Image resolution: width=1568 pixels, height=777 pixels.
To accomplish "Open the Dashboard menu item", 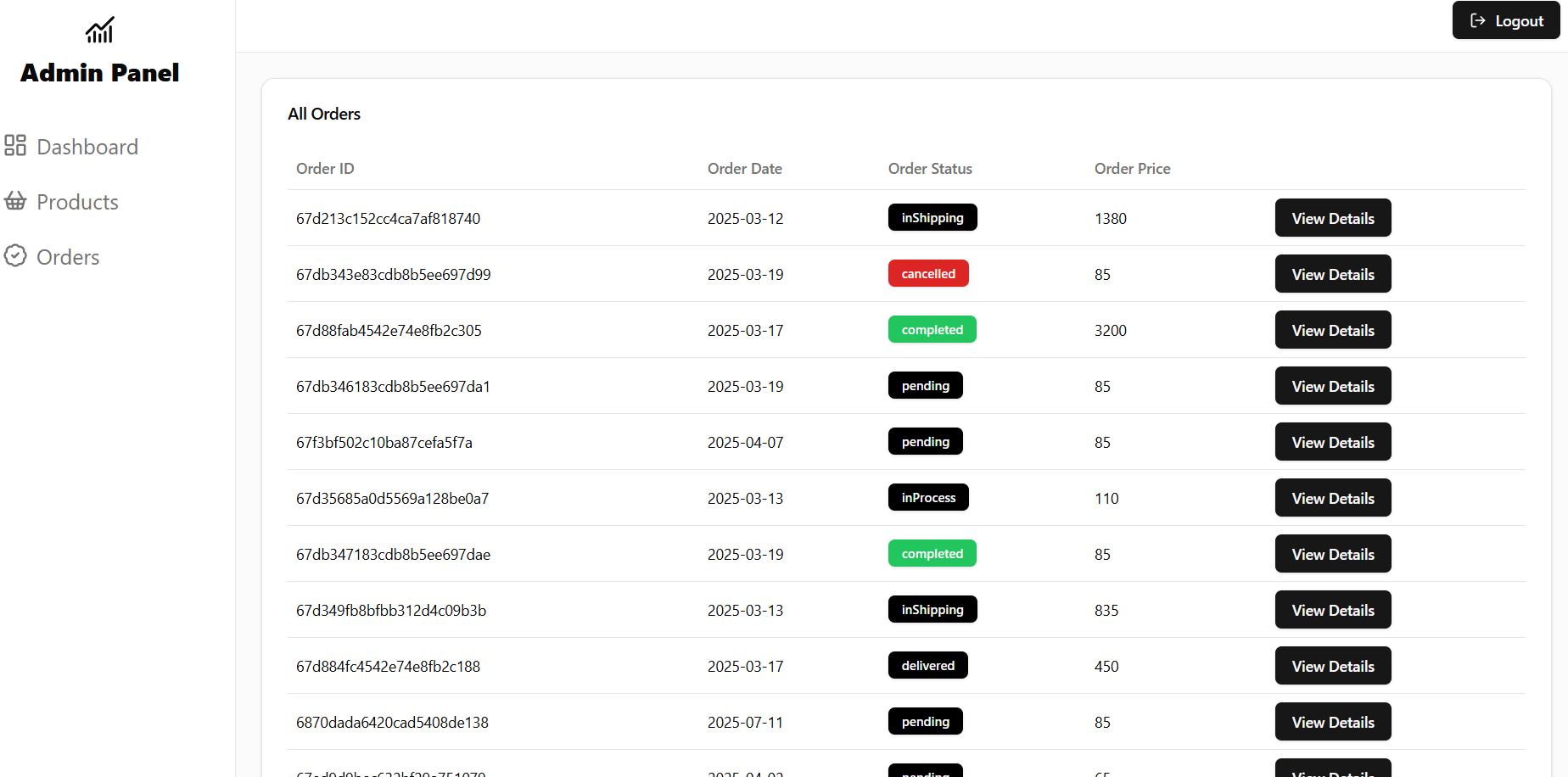I will 87,147.
